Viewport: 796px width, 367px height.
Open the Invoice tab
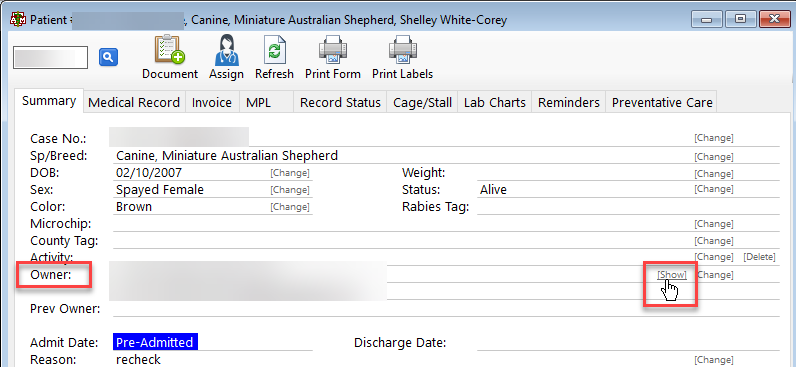[212, 103]
